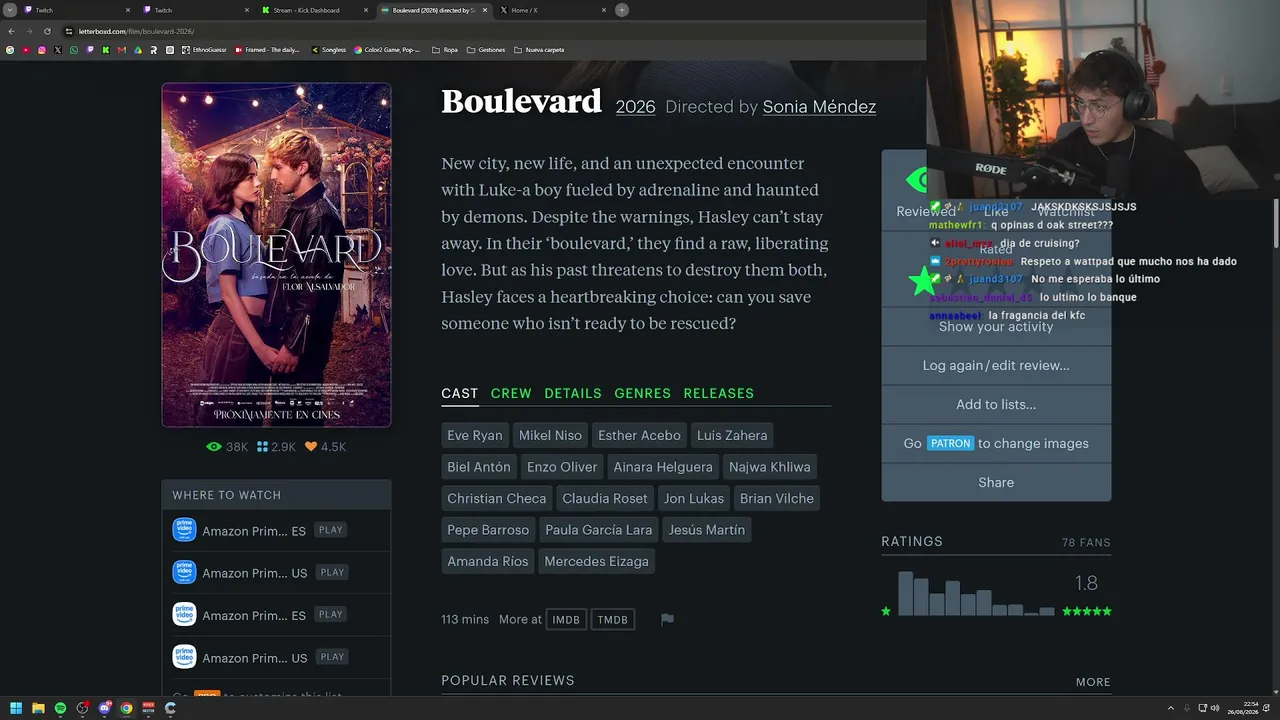Open the YouTube bookmark icon
This screenshot has height=720, width=1280.
pos(26,50)
